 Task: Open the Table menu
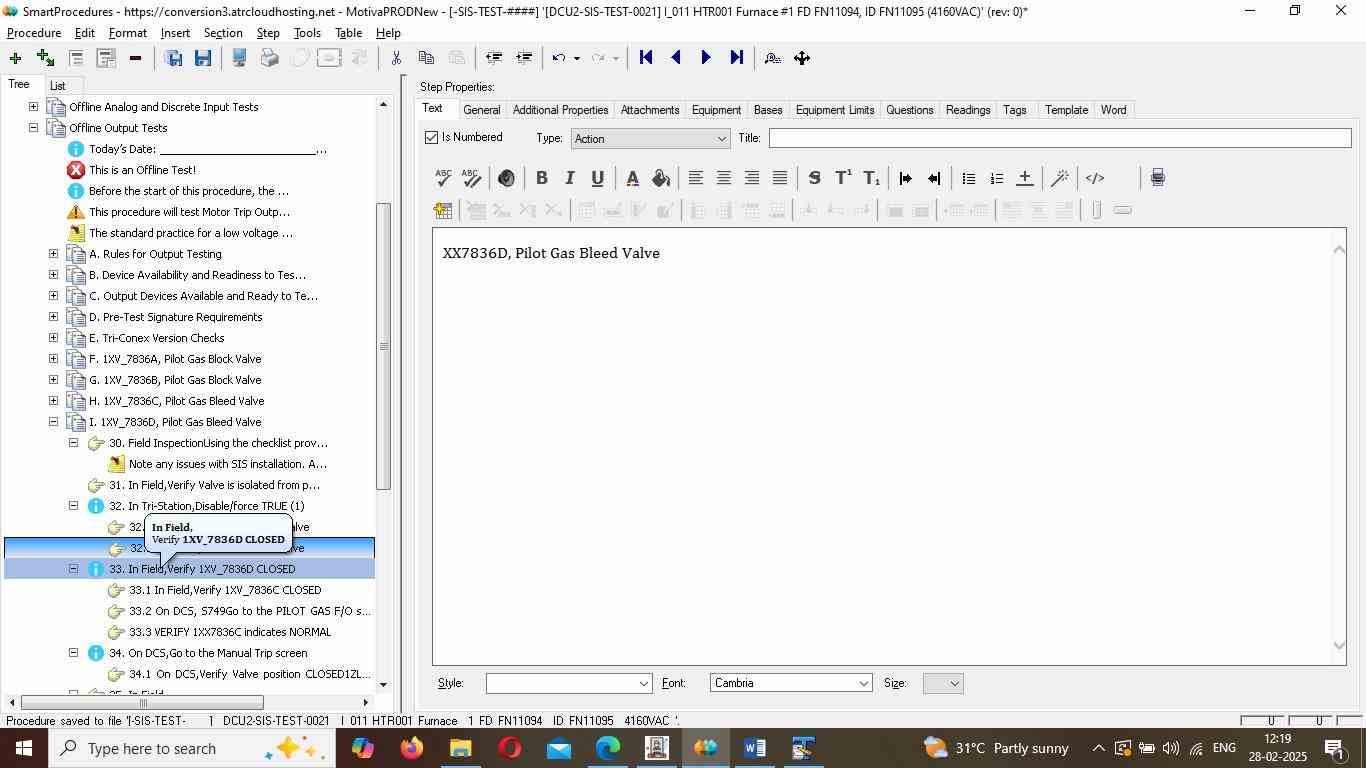pos(348,33)
